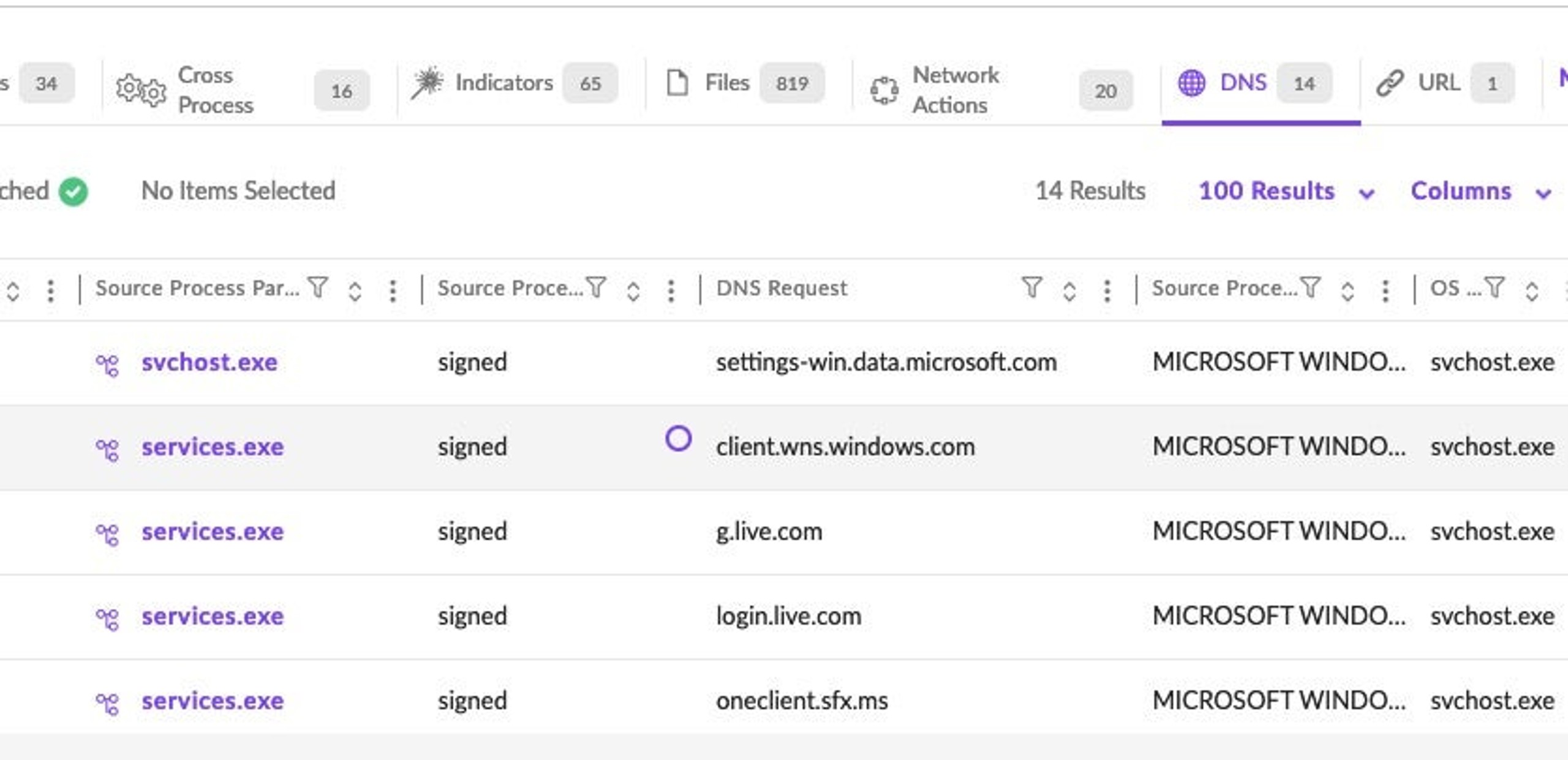Open OS column filter icon
This screenshot has width=1568, height=760.
click(x=1494, y=287)
